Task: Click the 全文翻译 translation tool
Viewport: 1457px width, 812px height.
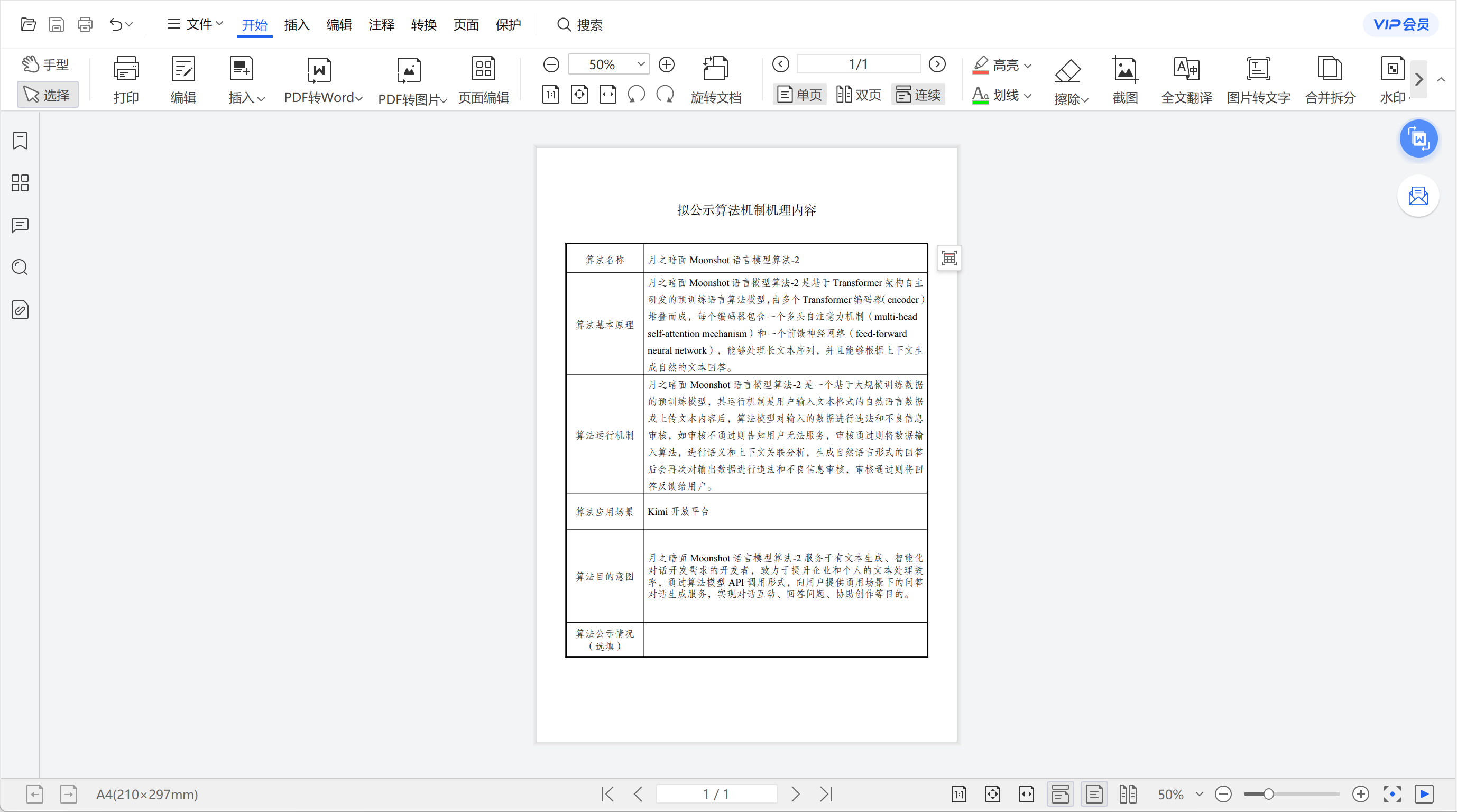Action: point(1187,80)
